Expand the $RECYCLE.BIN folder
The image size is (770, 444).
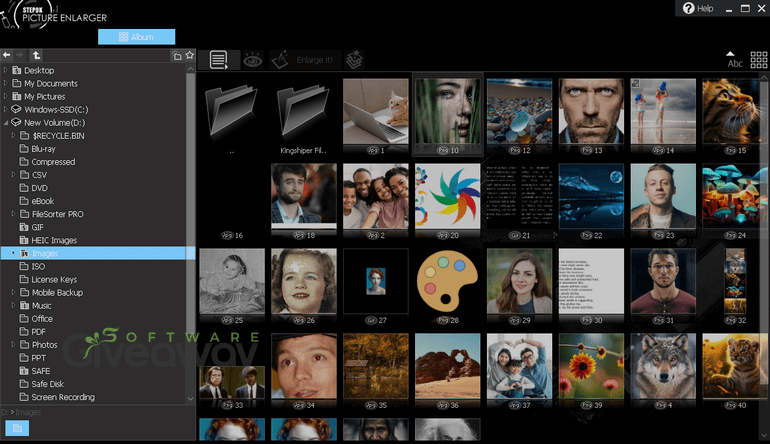click(13, 136)
